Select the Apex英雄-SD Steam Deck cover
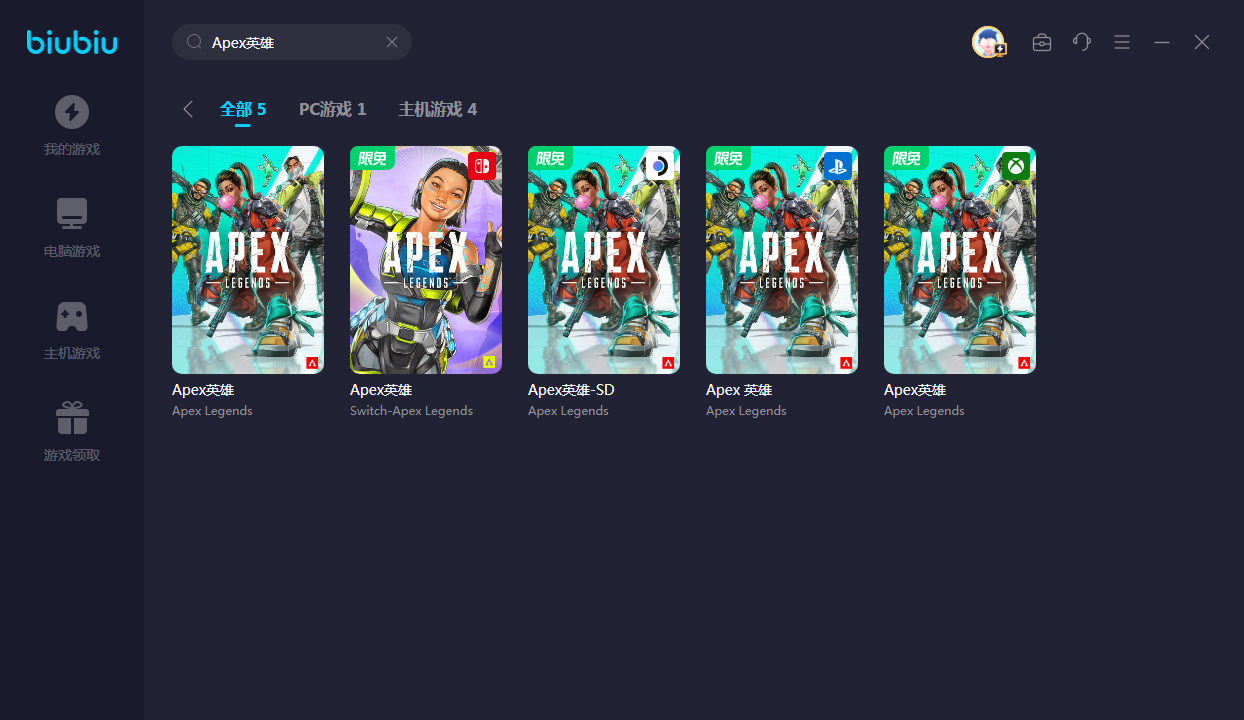The height and width of the screenshot is (720, 1244). (604, 260)
